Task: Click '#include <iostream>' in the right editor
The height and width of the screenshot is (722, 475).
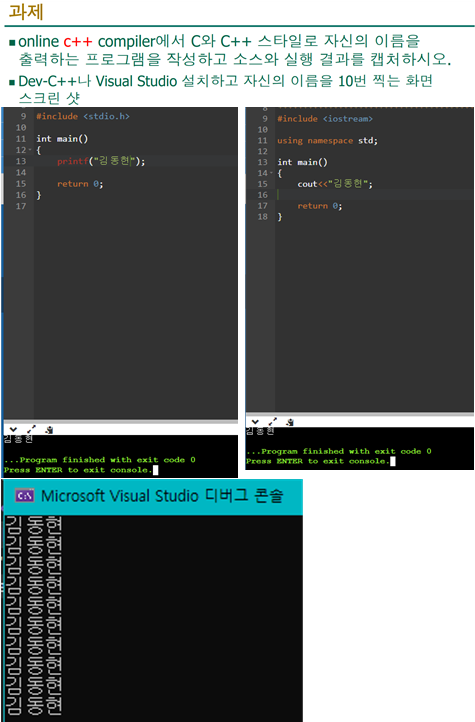Action: pos(325,118)
